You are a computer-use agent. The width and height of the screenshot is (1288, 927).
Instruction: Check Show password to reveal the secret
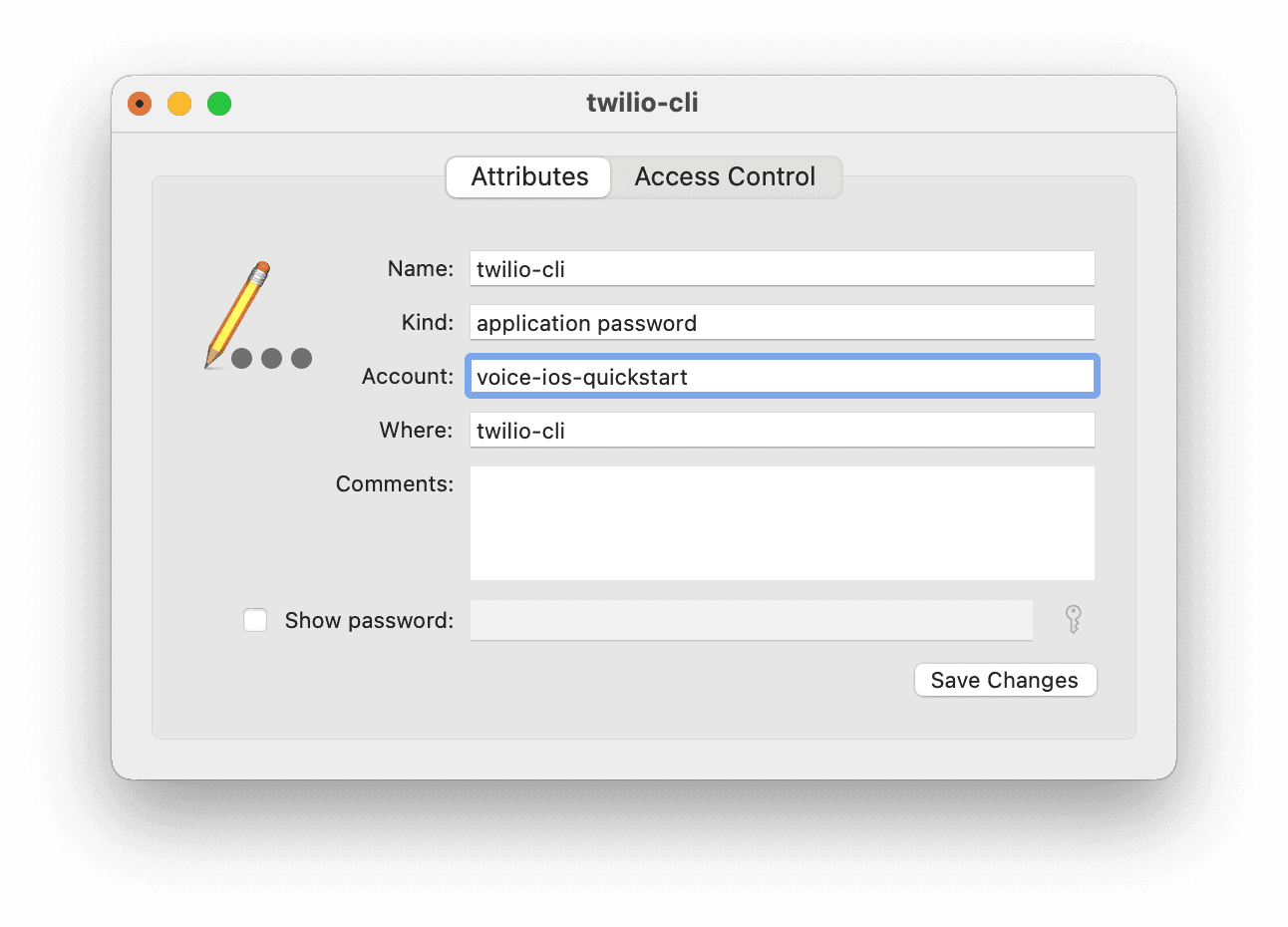(255, 619)
